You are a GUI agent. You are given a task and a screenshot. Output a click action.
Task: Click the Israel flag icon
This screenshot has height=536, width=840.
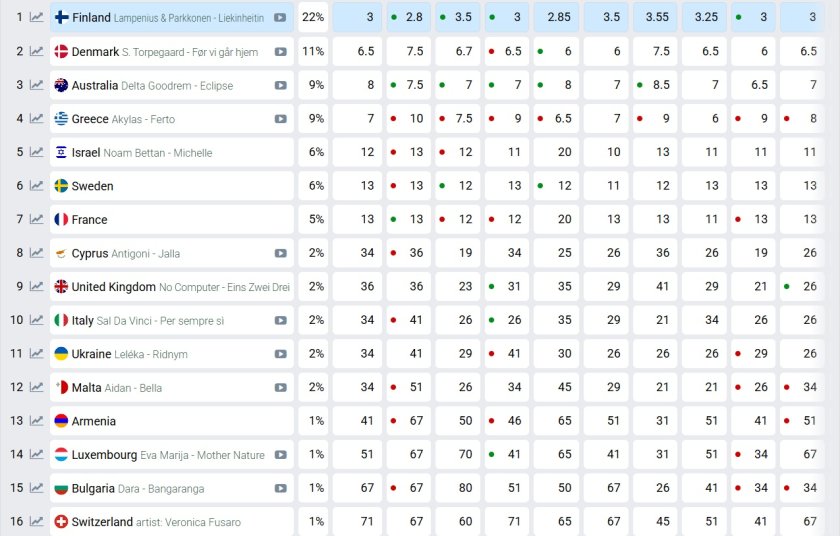[x=61, y=152]
